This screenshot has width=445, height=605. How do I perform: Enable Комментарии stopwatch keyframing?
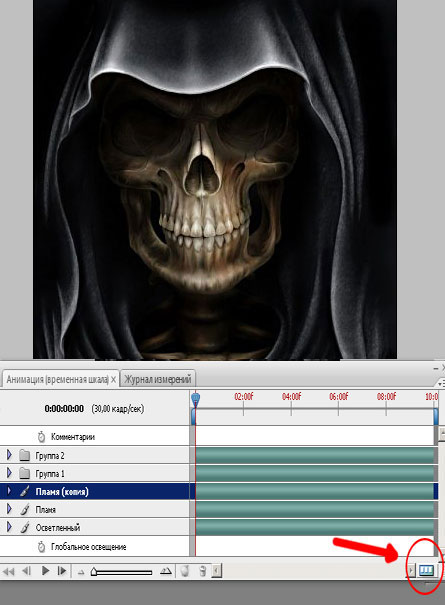click(x=41, y=436)
